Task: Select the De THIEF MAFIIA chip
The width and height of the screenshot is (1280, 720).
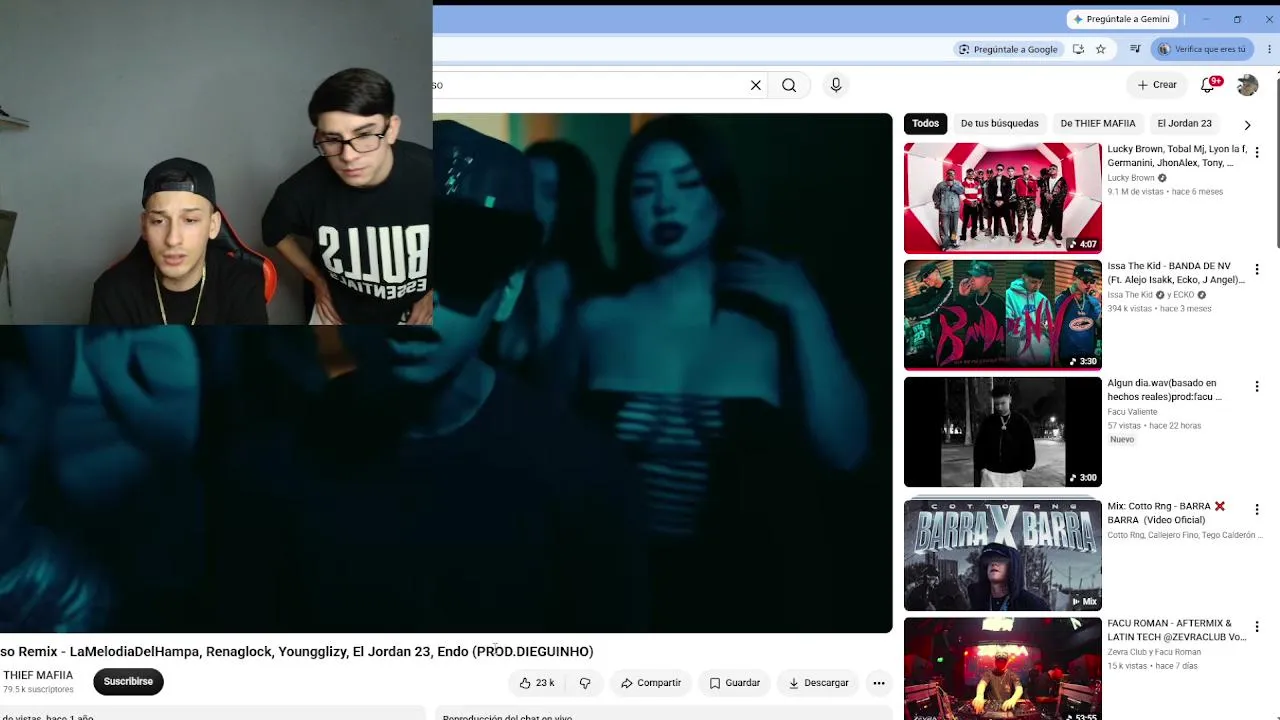Action: (x=1098, y=123)
